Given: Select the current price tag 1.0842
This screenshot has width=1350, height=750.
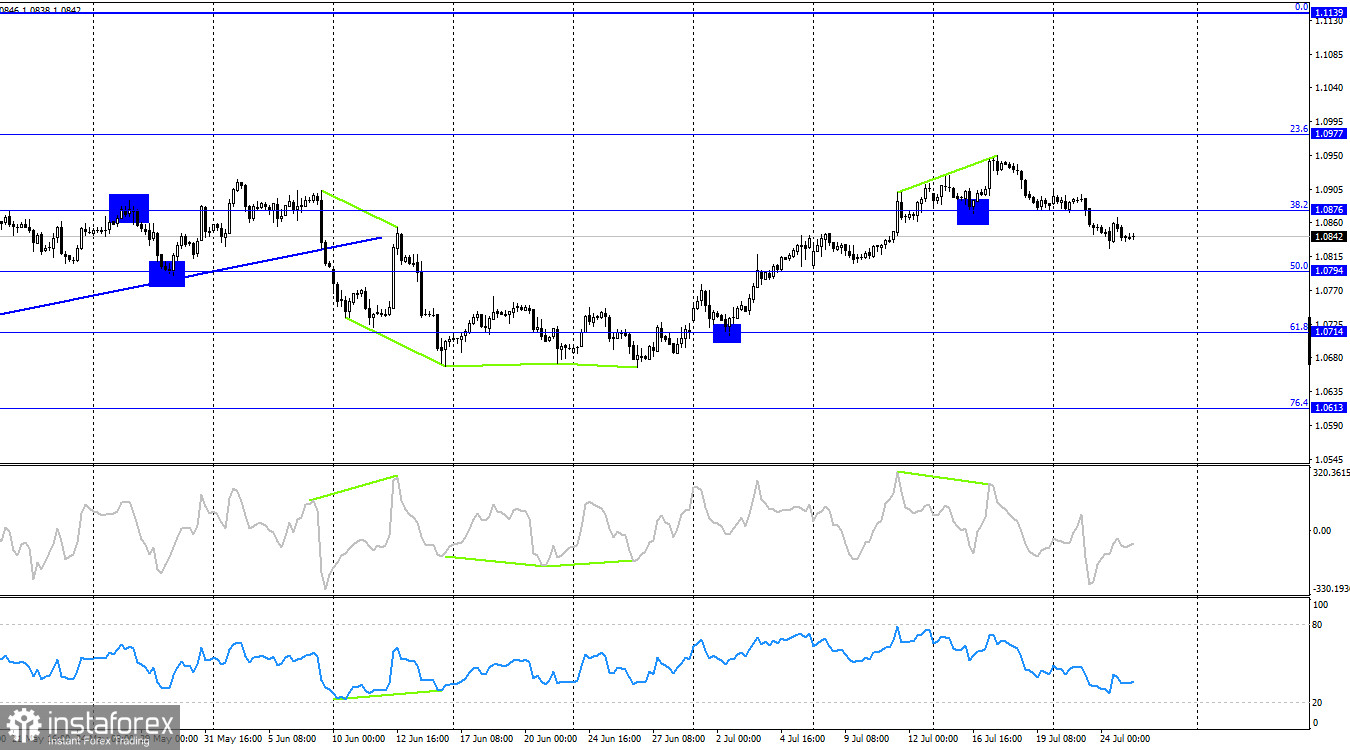Looking at the screenshot, I should [x=1328, y=237].
